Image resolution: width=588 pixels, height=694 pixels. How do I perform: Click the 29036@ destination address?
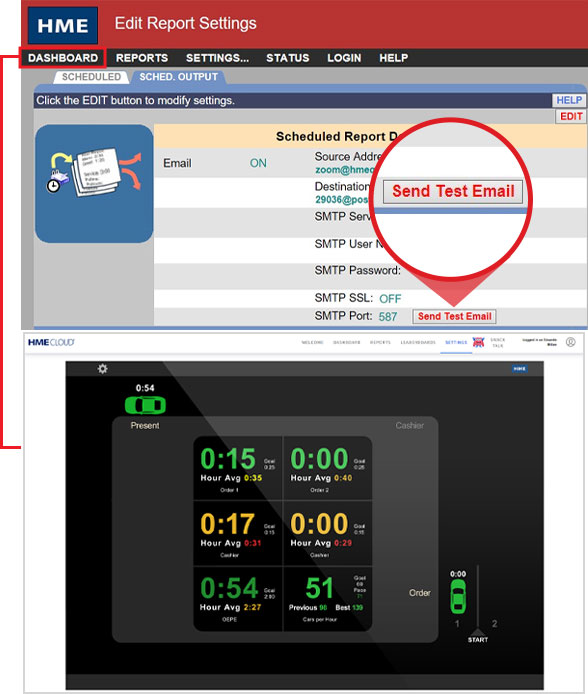[342, 200]
